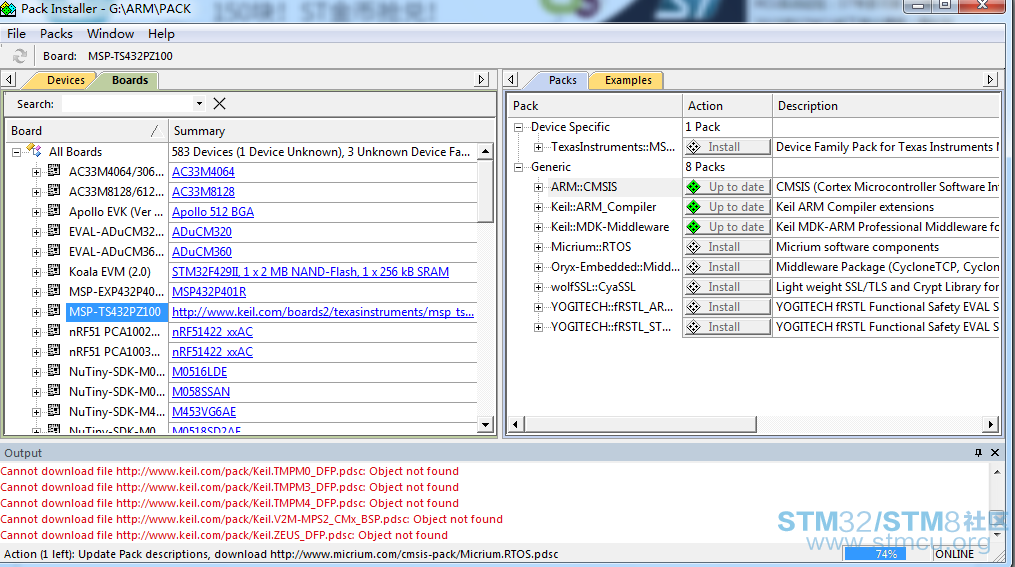Click install diamond icon for wolfSSL::CyaSSL

(x=694, y=287)
